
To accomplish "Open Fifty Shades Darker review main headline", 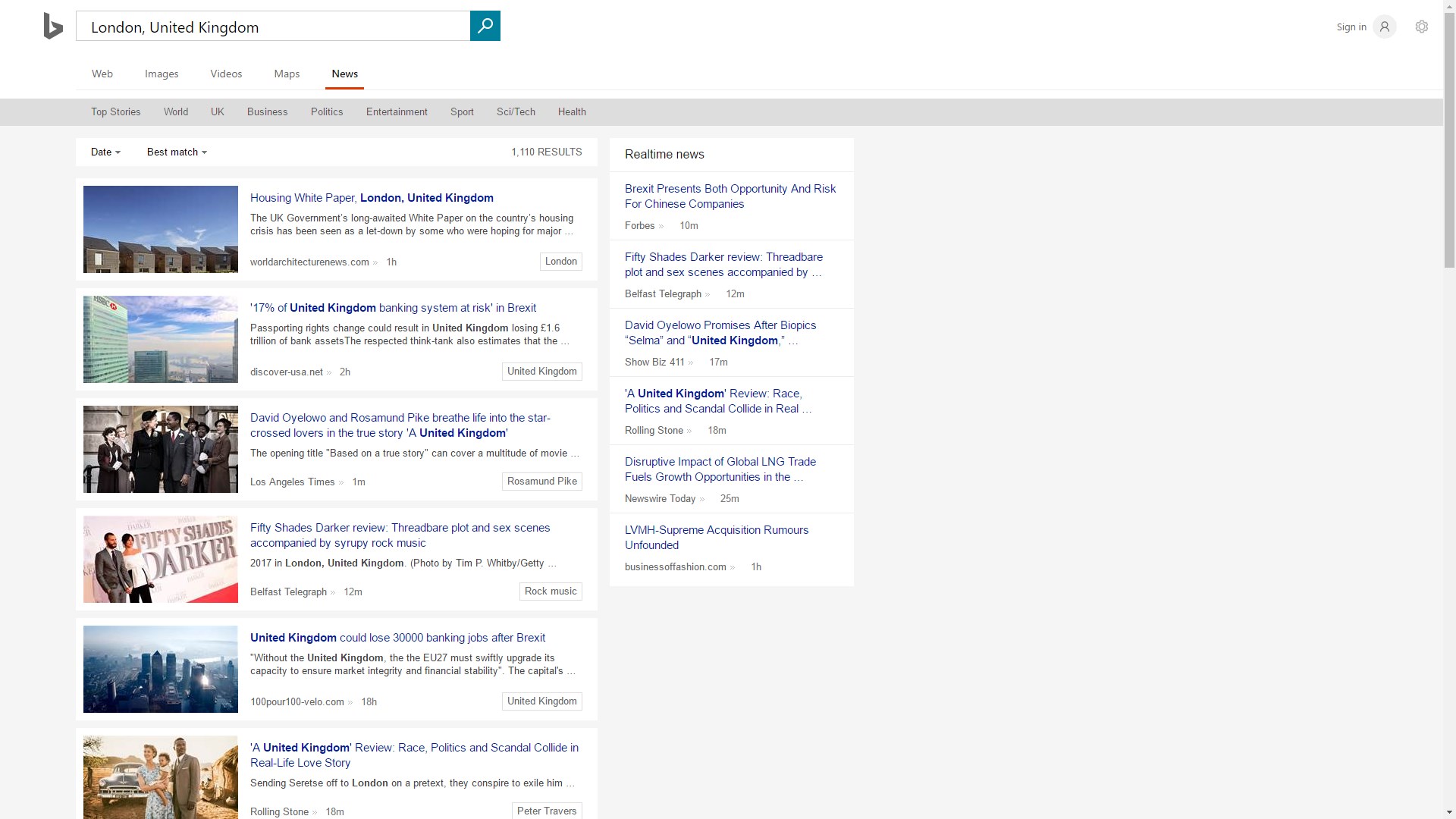I will pos(400,535).
